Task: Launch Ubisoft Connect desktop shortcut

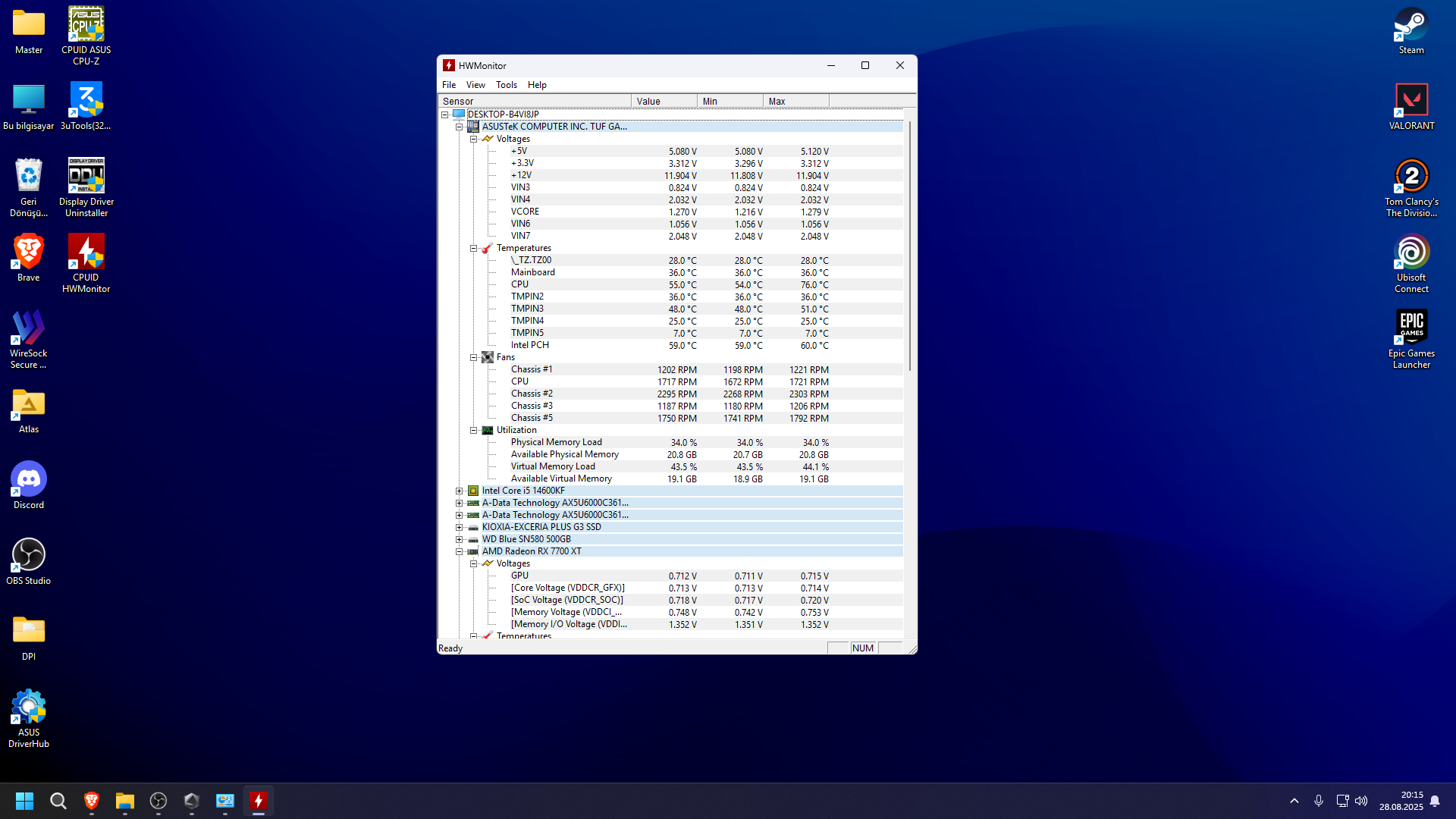Action: pyautogui.click(x=1411, y=264)
